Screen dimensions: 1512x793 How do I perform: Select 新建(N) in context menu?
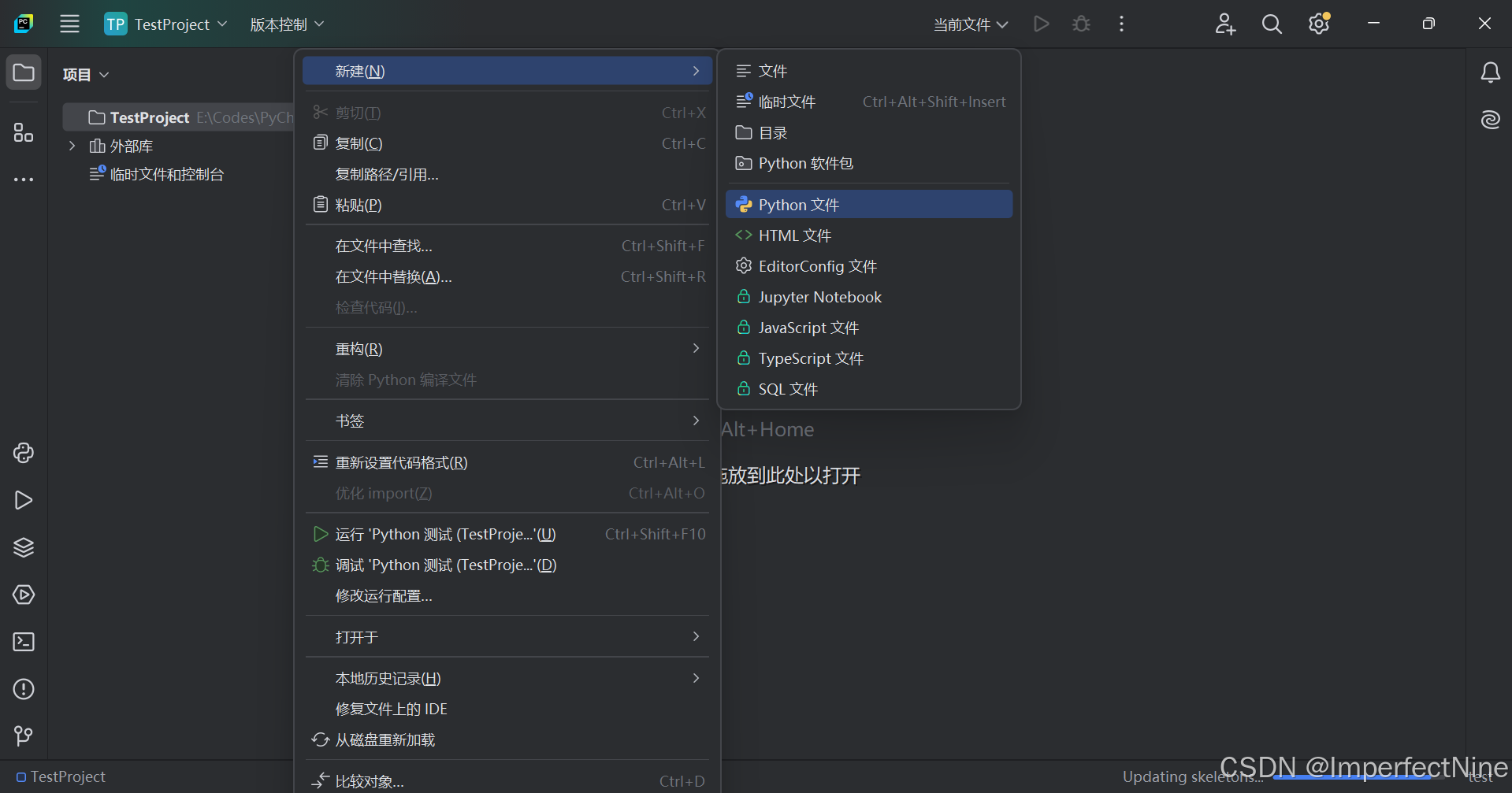click(507, 71)
